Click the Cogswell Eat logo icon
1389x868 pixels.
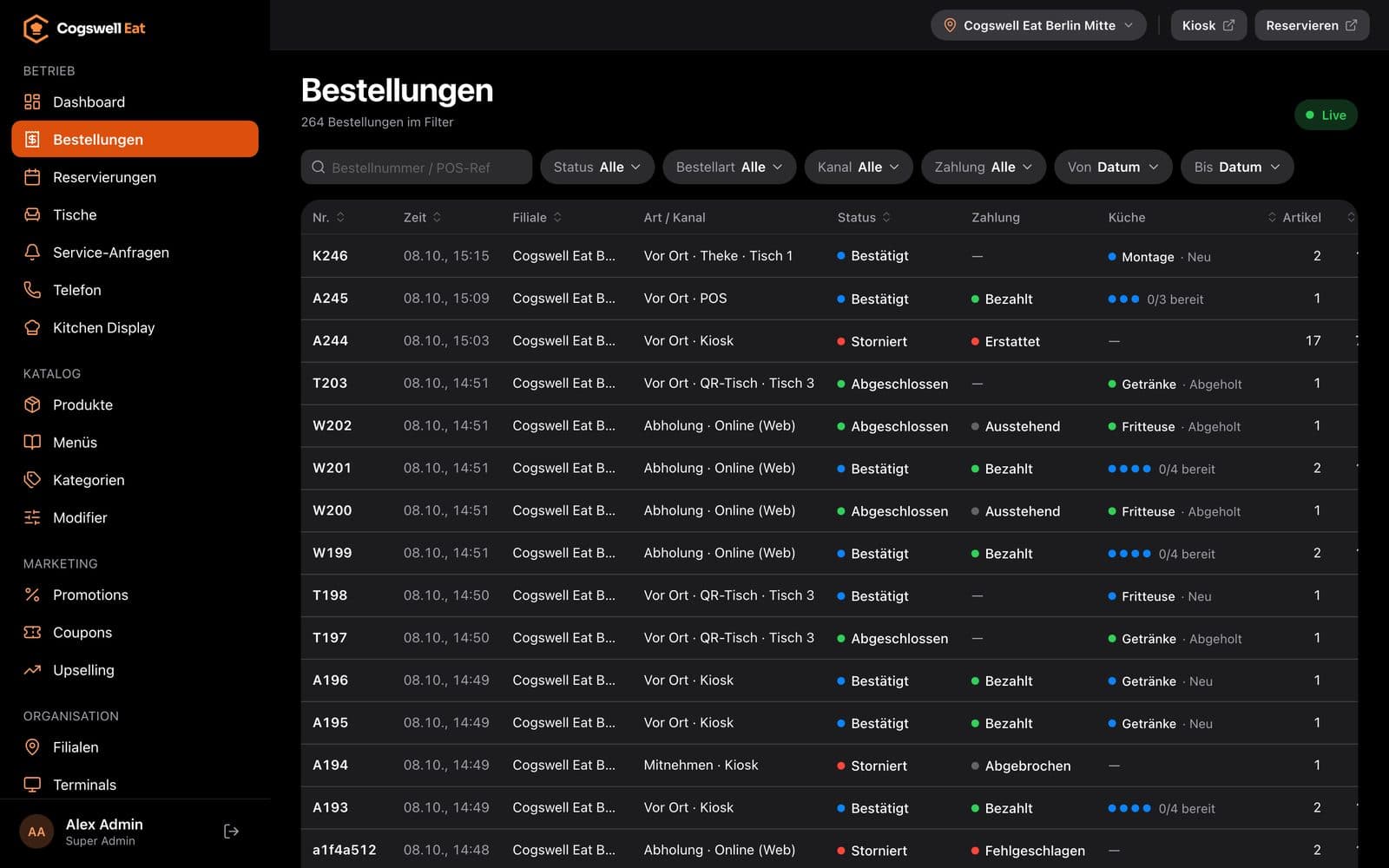[x=36, y=29]
